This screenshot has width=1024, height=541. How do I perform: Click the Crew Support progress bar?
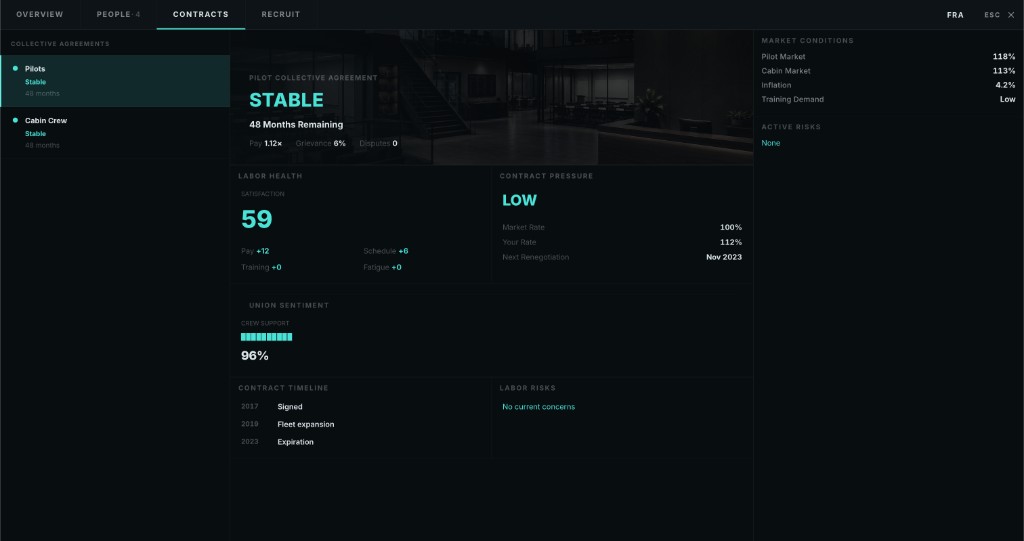266,337
